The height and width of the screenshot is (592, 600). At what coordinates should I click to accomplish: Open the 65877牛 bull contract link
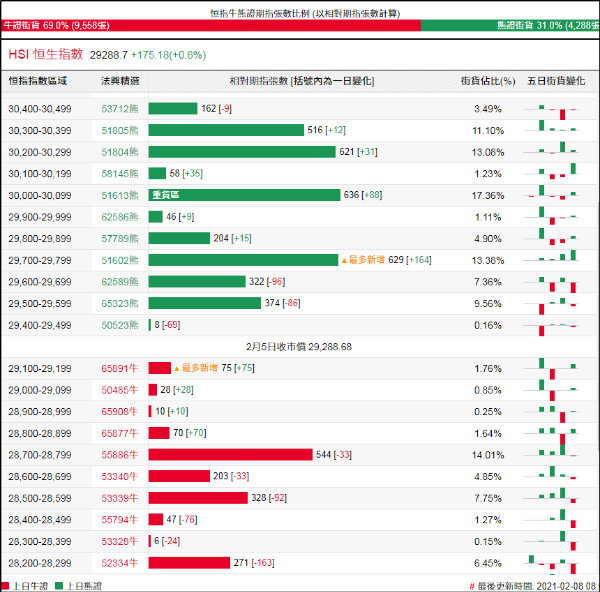coord(120,433)
